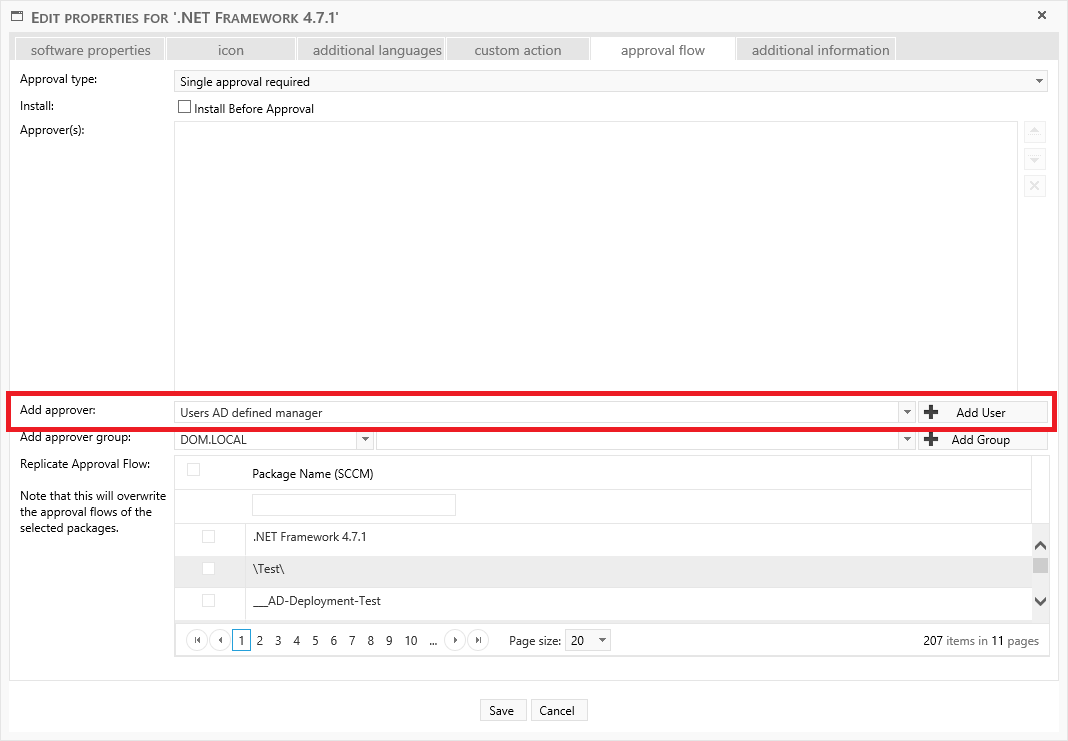1068x741 pixels.
Task: Expand the DOM.LOCAL domain dropdown
Action: (x=365, y=440)
